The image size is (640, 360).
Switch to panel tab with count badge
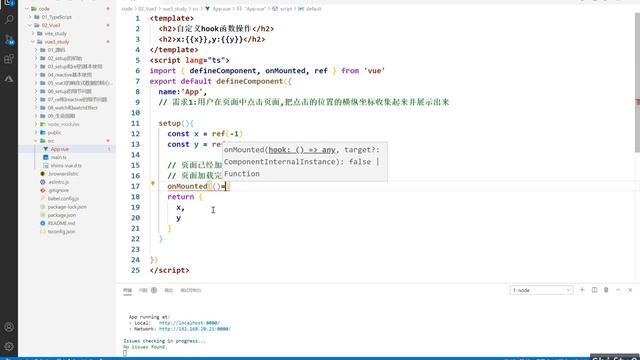[x=148, y=290]
